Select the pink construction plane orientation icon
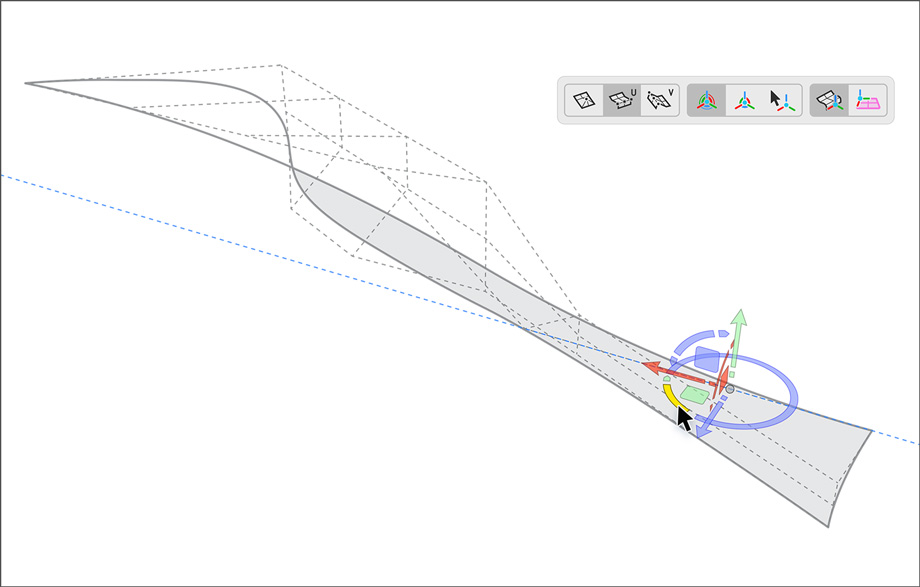Screen dimensions: 920x587 868,100
